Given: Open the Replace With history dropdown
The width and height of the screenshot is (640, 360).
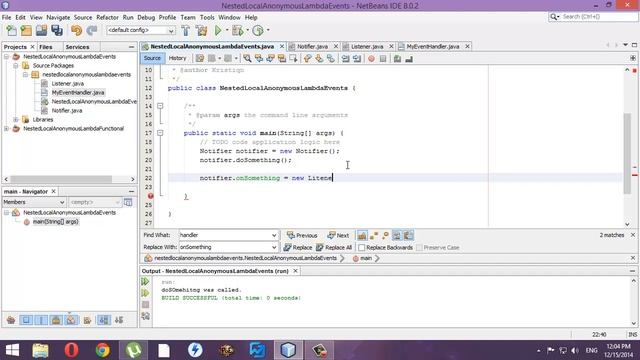Looking at the screenshot, I should [274, 247].
